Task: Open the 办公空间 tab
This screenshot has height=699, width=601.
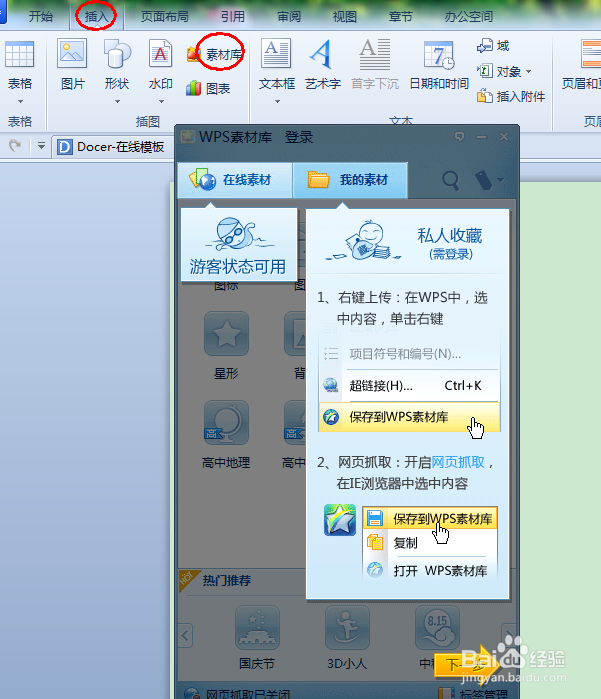Action: point(469,17)
